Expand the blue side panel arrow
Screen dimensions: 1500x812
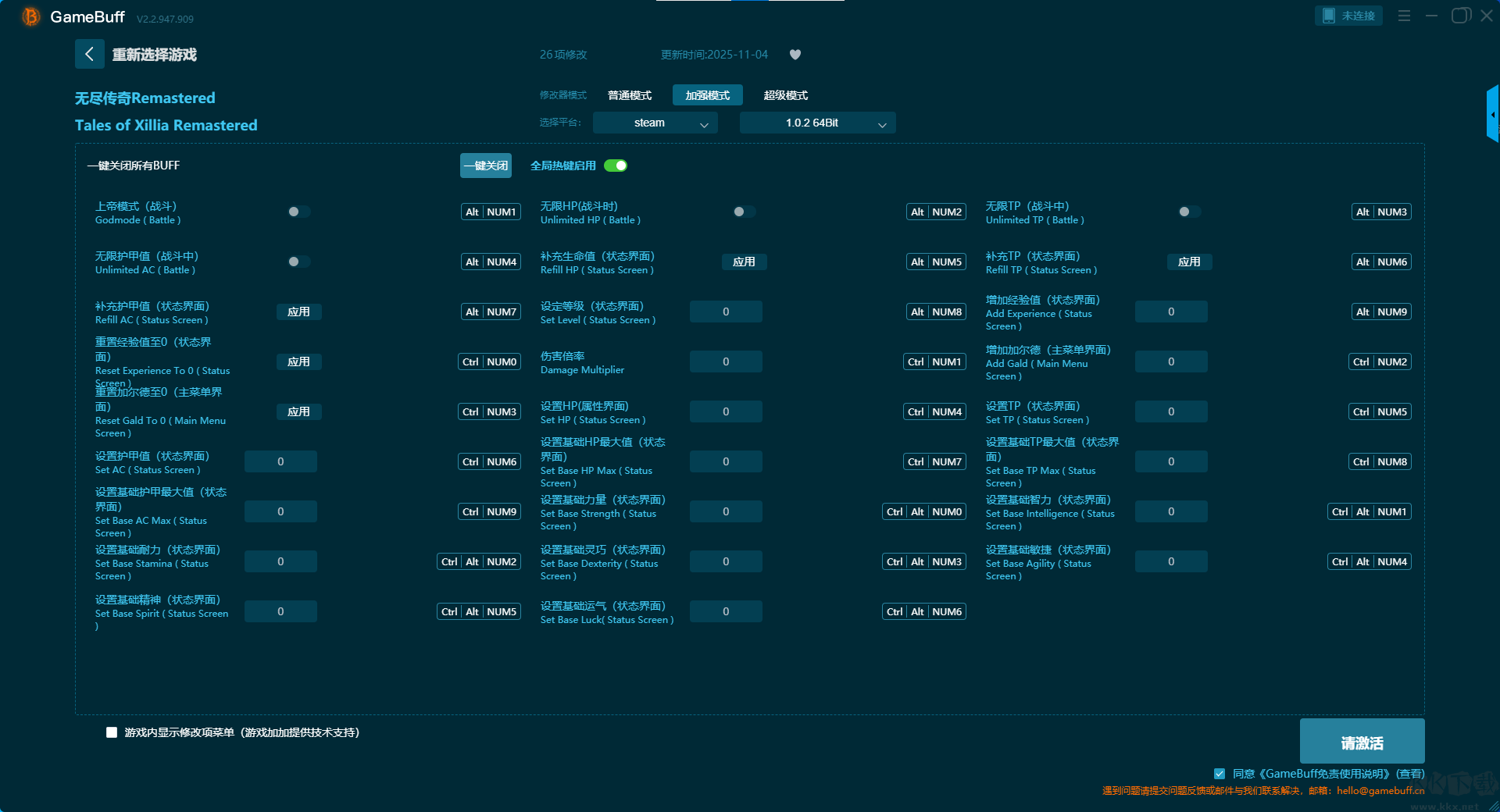(1492, 114)
